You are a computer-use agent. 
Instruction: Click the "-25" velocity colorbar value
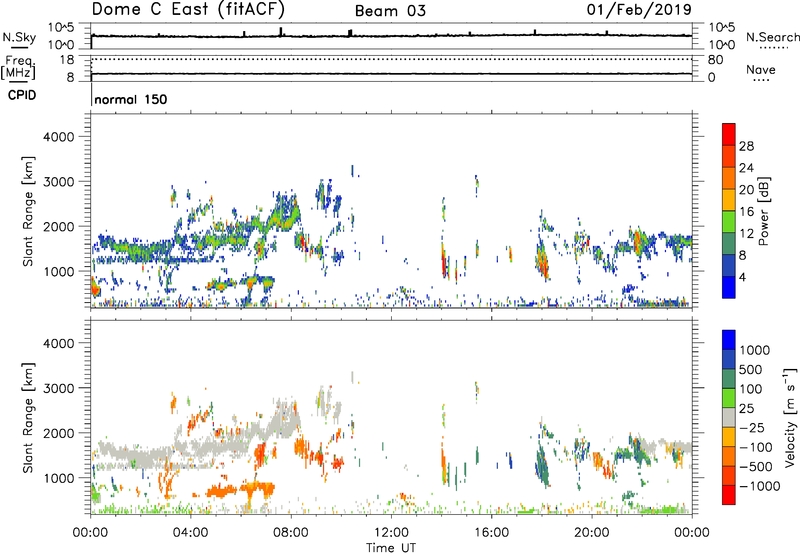pyautogui.click(x=754, y=427)
